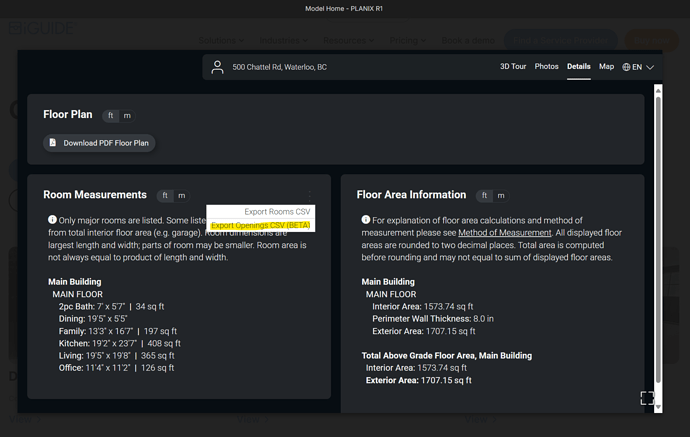Open the Photos tab
Image resolution: width=690 pixels, height=437 pixels.
pos(547,66)
